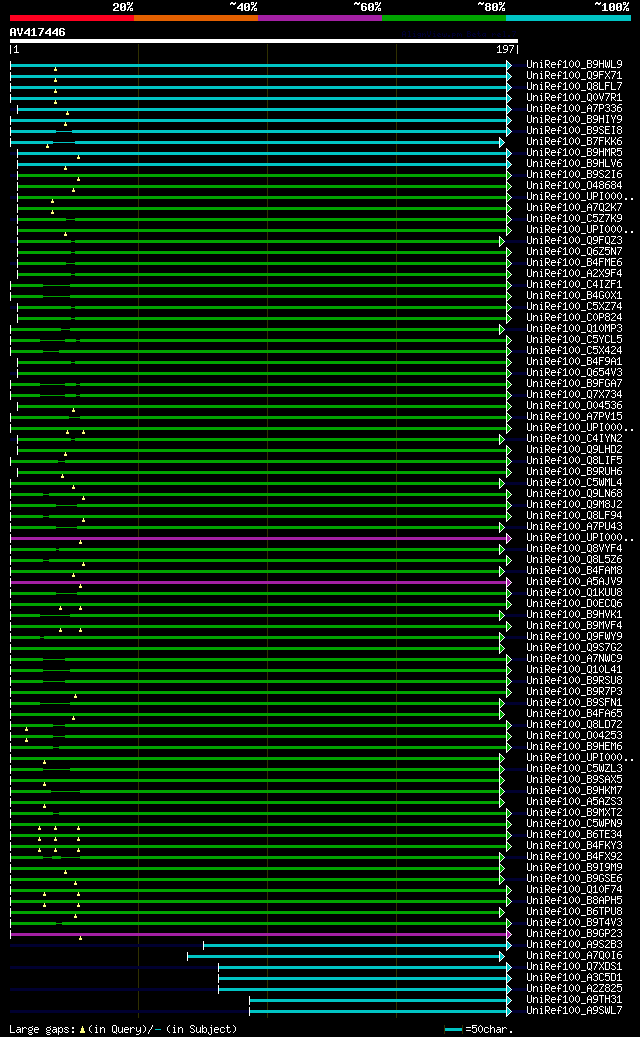Choose hit UniRef100_A3C5D1
The width and height of the screenshot is (640, 1037).
[x=574, y=977]
